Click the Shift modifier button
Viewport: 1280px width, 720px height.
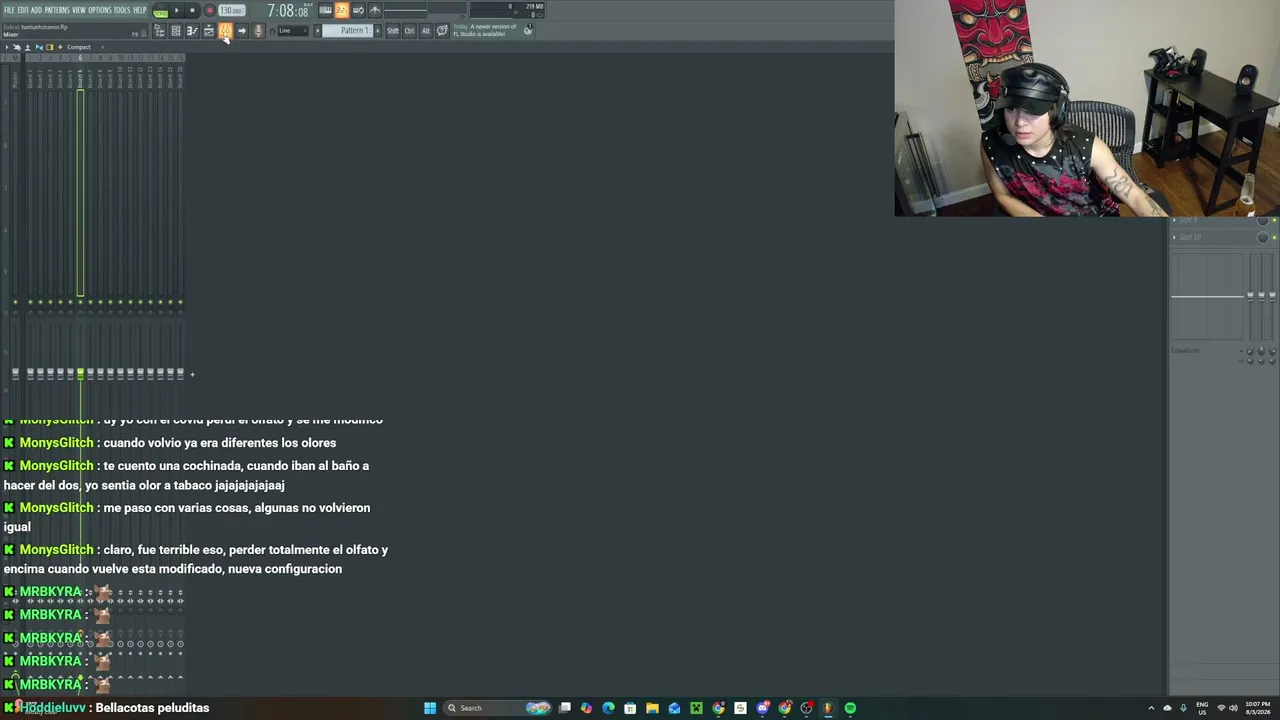pos(392,31)
